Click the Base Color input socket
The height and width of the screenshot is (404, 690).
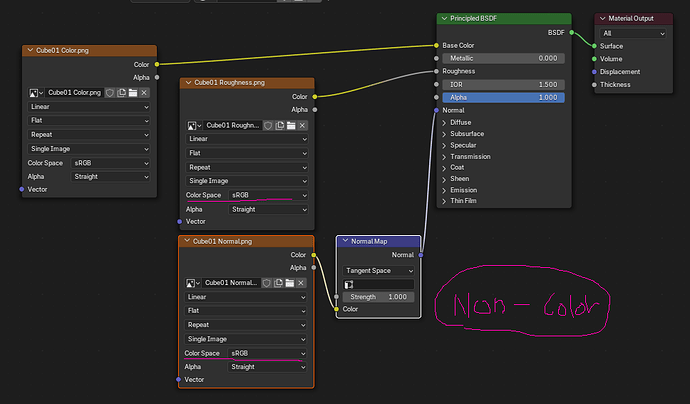[x=436, y=45]
